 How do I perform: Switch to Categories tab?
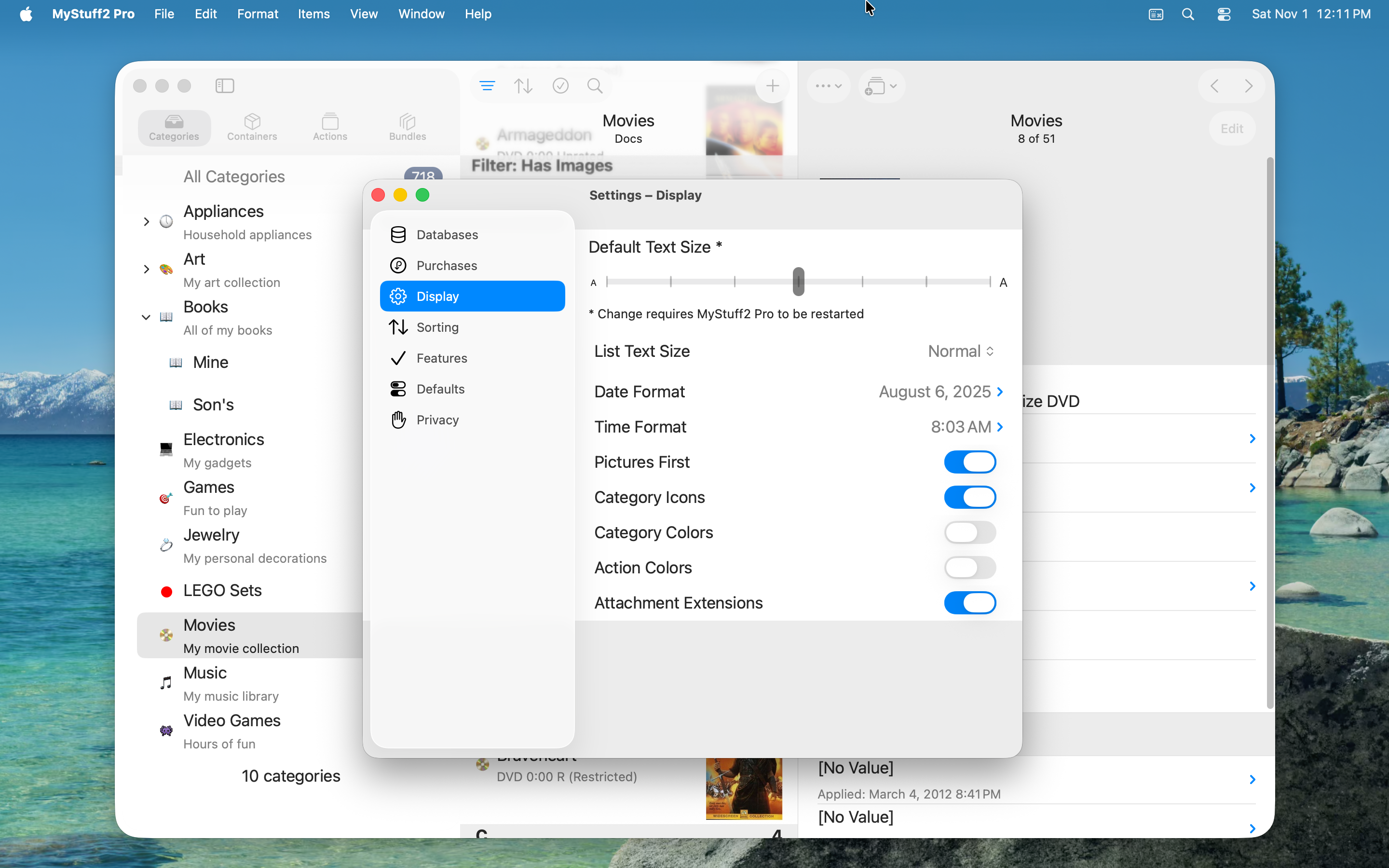174,128
